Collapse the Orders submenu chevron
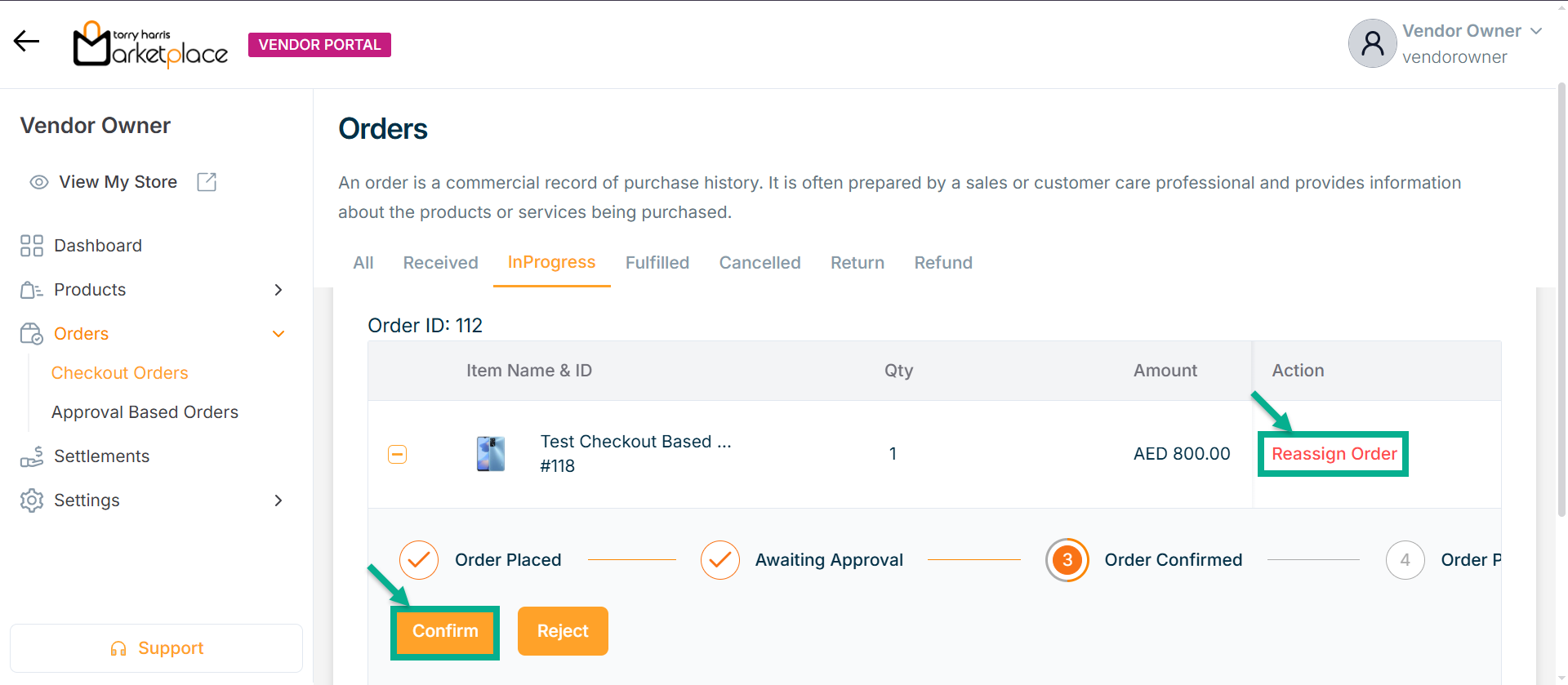Screen dimensions: 1568x685 278,334
